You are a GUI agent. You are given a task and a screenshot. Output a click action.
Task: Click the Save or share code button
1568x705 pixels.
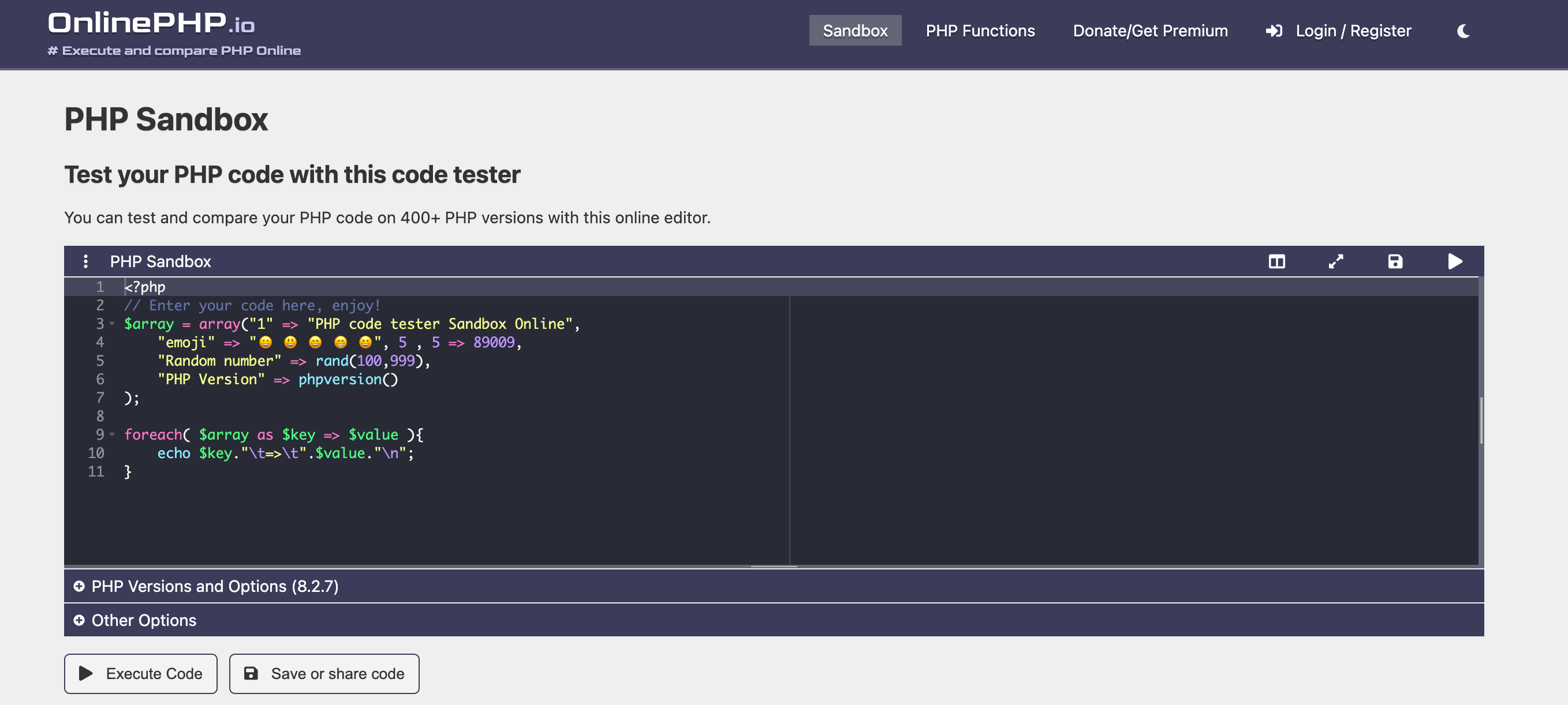[x=324, y=673]
